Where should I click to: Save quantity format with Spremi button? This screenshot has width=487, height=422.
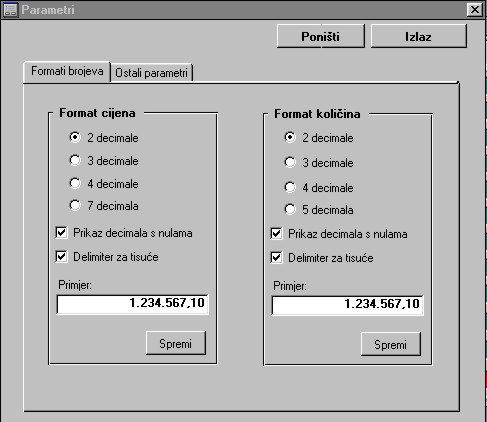(x=391, y=344)
